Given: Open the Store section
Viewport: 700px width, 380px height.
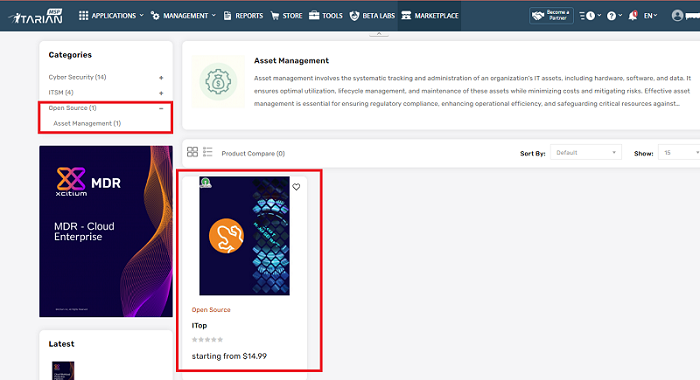Looking at the screenshot, I should (x=286, y=16).
